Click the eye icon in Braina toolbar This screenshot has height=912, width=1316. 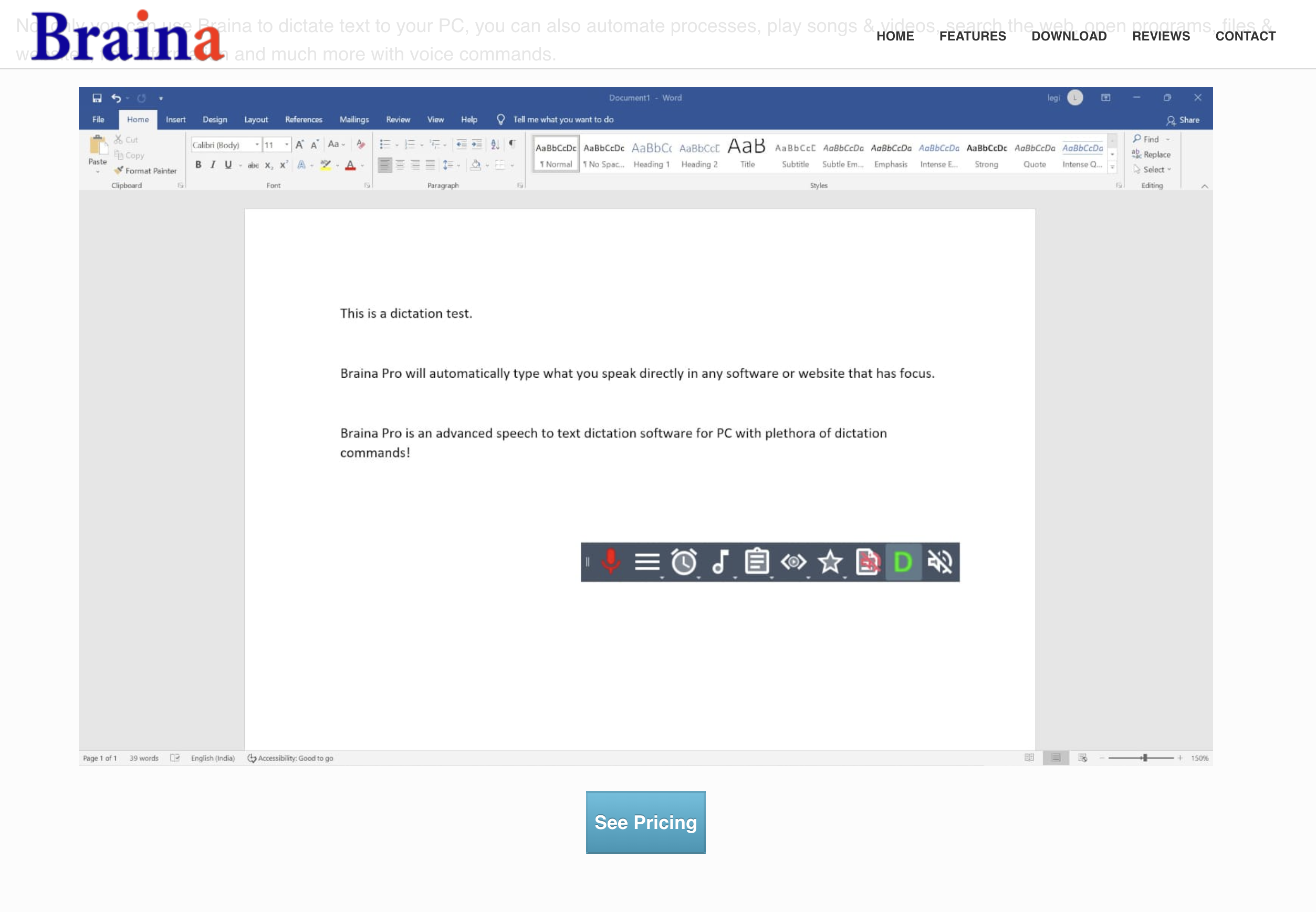[793, 562]
